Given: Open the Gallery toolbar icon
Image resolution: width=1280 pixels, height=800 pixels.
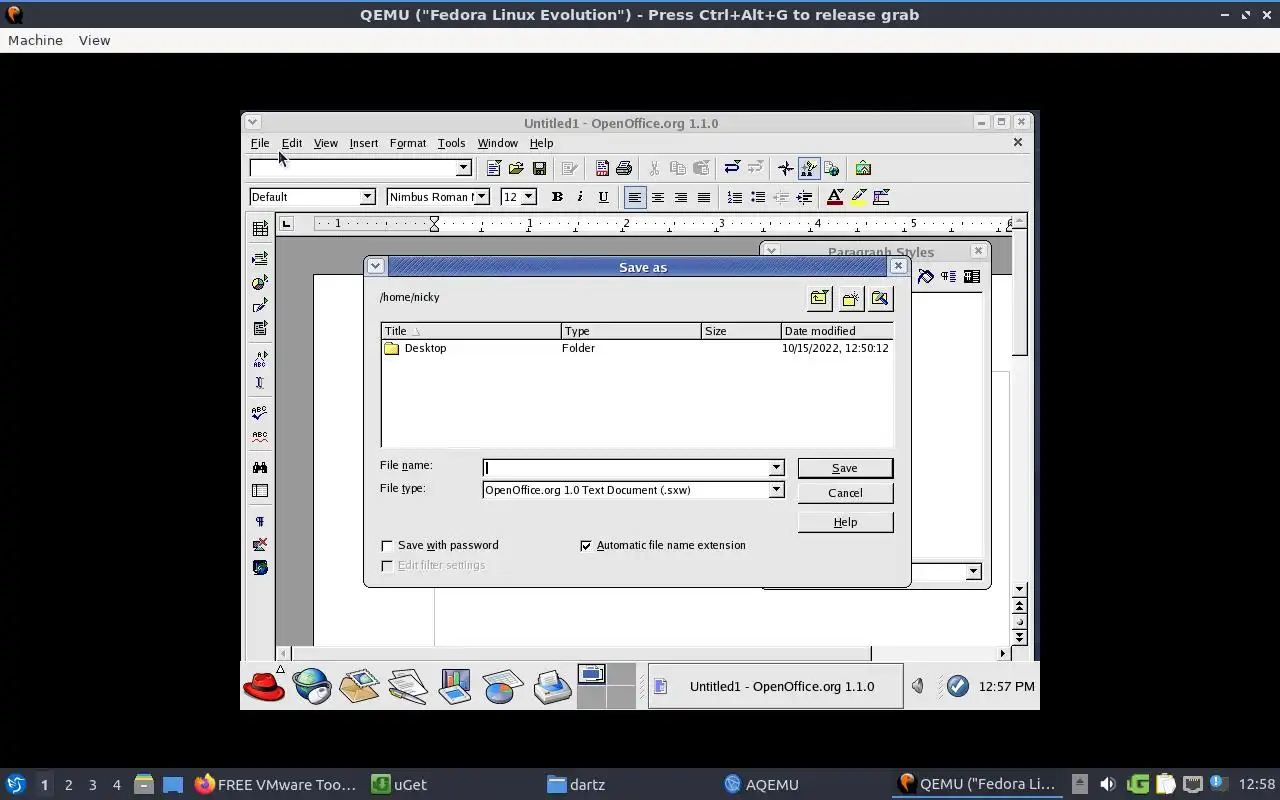Looking at the screenshot, I should (x=863, y=168).
